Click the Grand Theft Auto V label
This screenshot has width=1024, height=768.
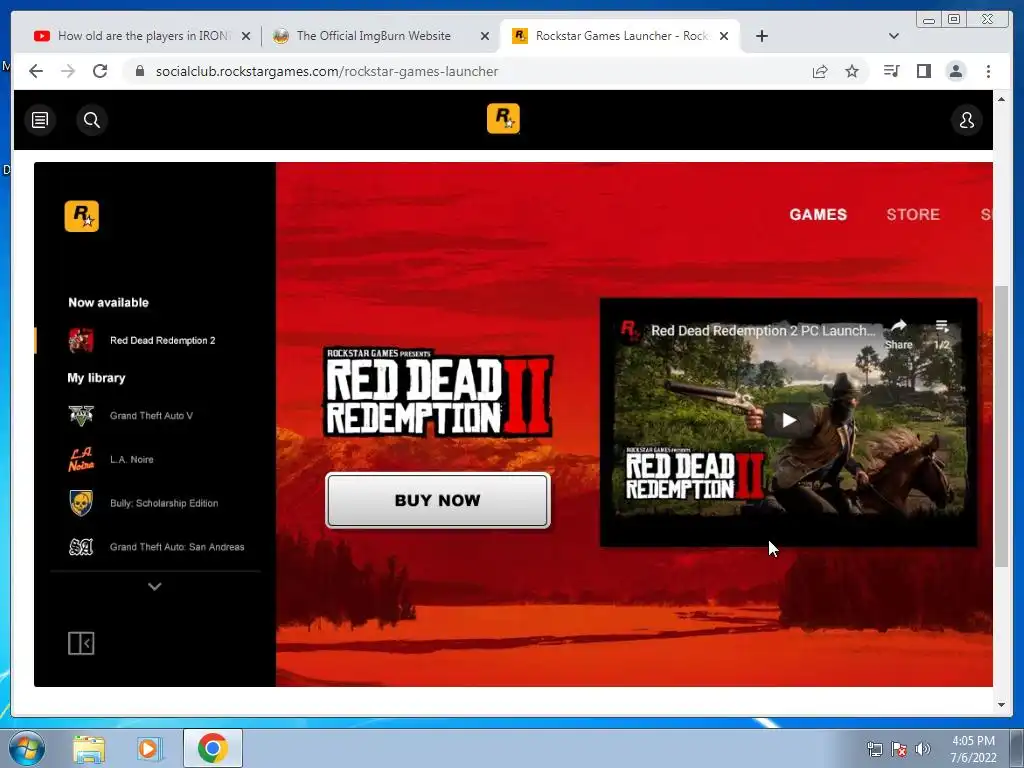[152, 415]
